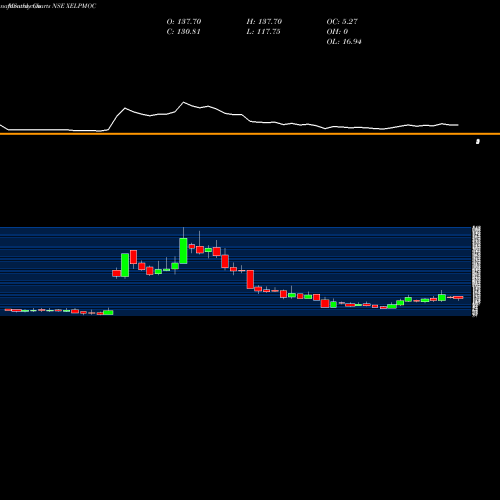Image resolution: width=500 pixels, height=500 pixels.
Task: Select the low value 'L: 117.75'
Action: [263, 32]
